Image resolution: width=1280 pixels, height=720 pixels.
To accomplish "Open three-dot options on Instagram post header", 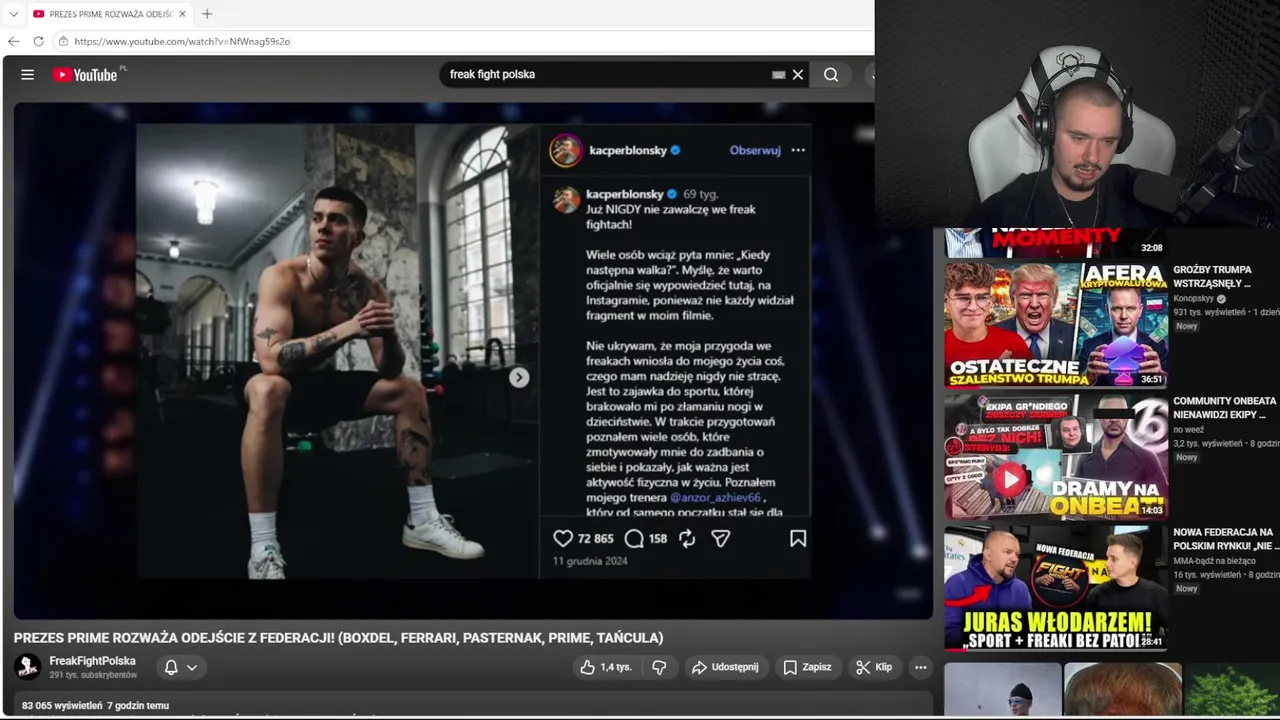I will tap(798, 150).
